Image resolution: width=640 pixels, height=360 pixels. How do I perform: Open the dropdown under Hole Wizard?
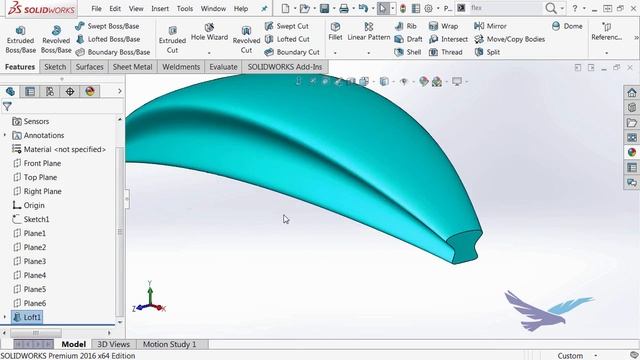(209, 53)
